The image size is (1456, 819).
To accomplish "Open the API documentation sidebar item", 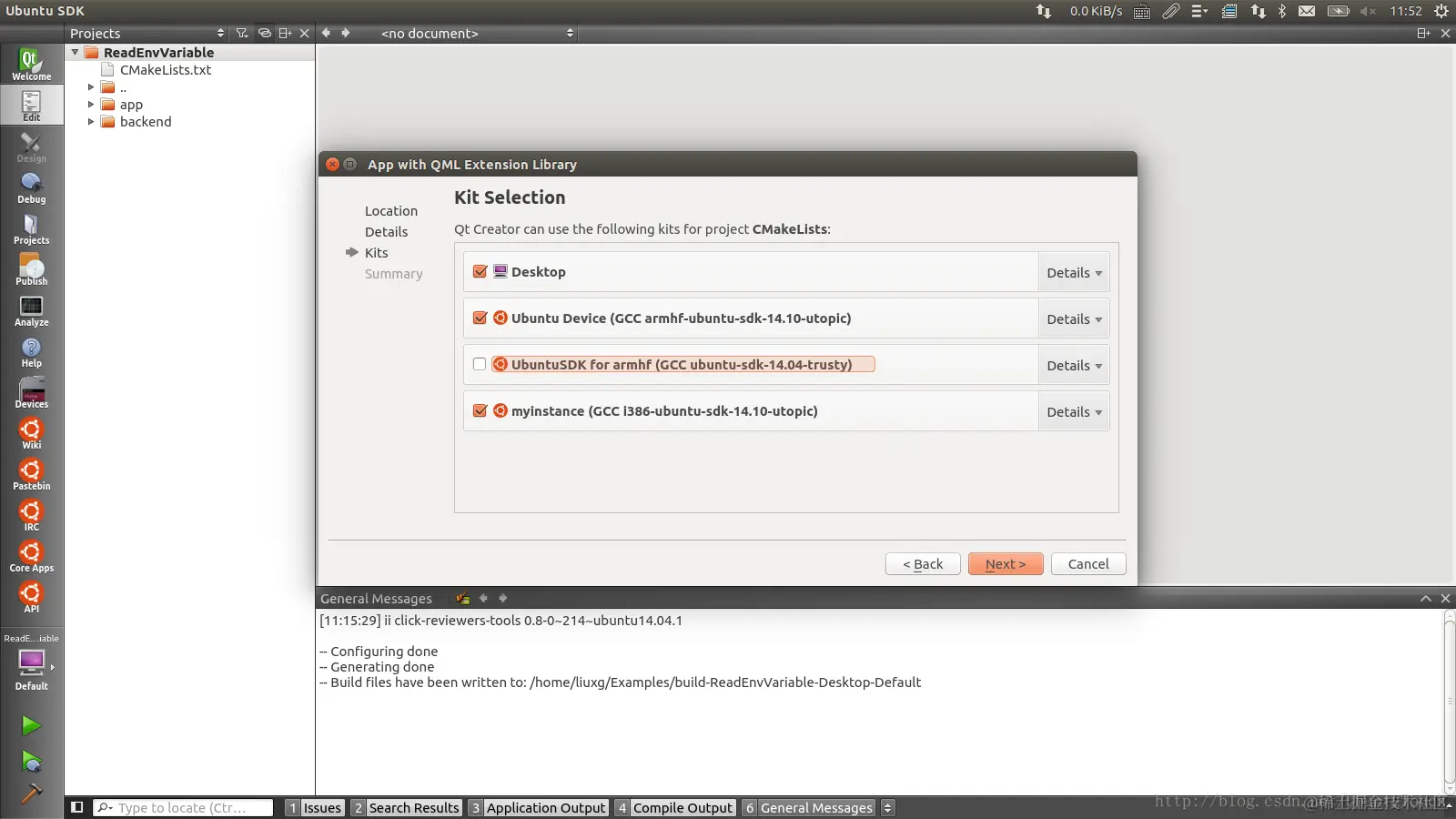I will 31,597.
